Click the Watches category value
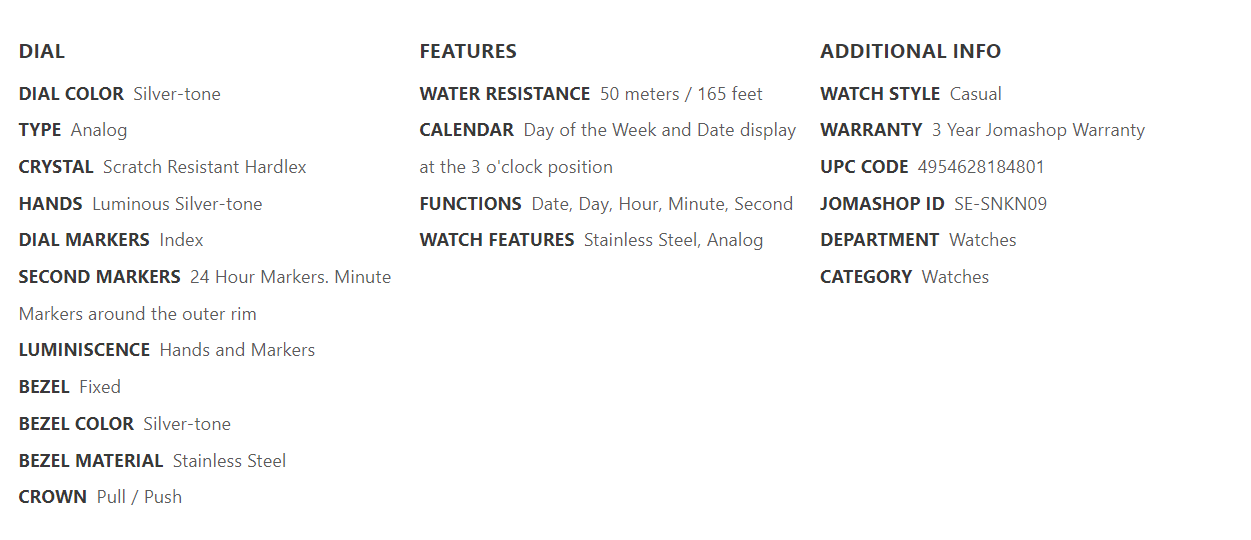 click(955, 277)
